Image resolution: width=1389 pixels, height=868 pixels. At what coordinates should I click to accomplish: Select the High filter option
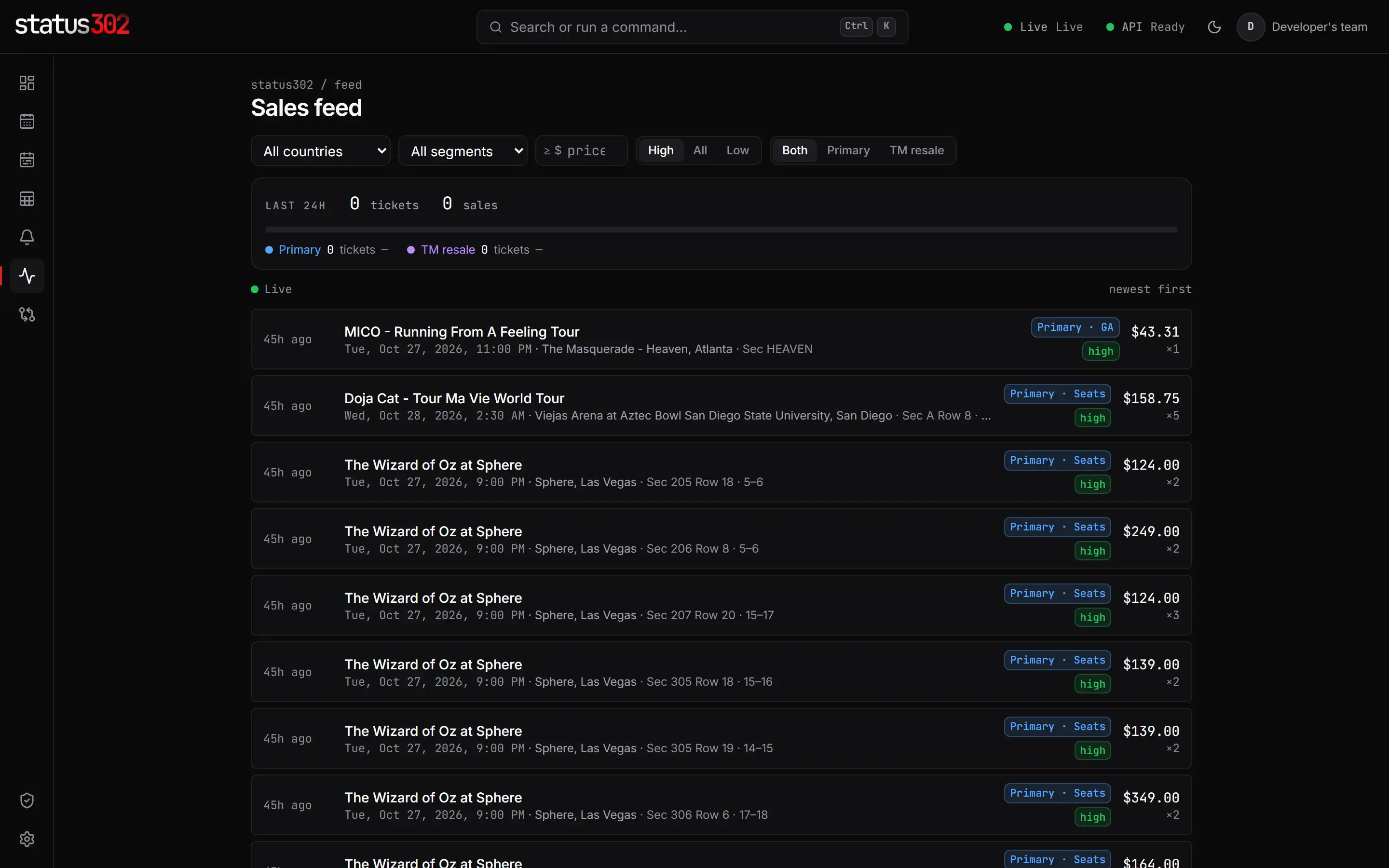click(x=661, y=150)
